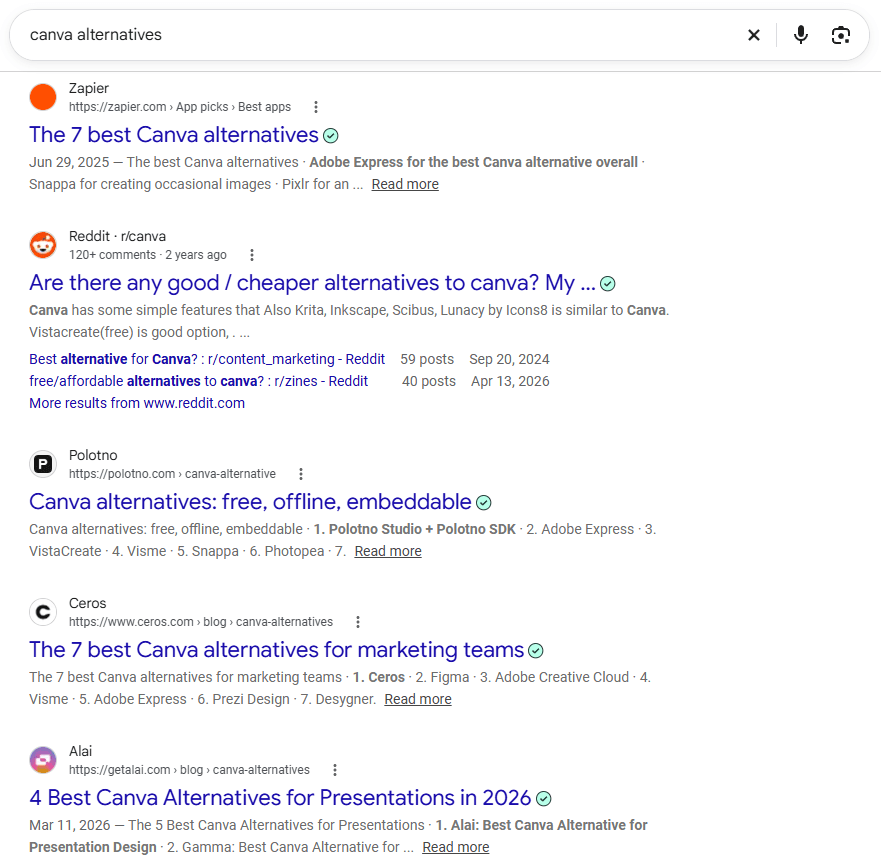Open free/affordable alternatives to canva r/zines link
The width and height of the screenshot is (881, 864).
click(198, 381)
